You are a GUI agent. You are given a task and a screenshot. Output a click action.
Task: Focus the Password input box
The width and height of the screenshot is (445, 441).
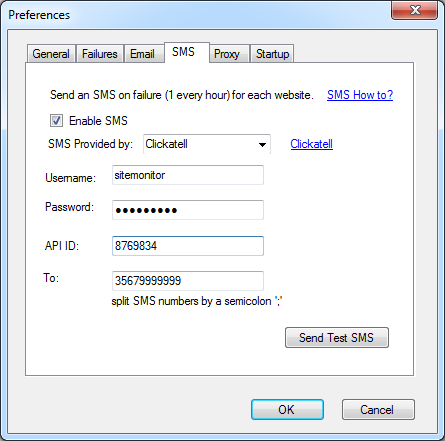point(188,210)
